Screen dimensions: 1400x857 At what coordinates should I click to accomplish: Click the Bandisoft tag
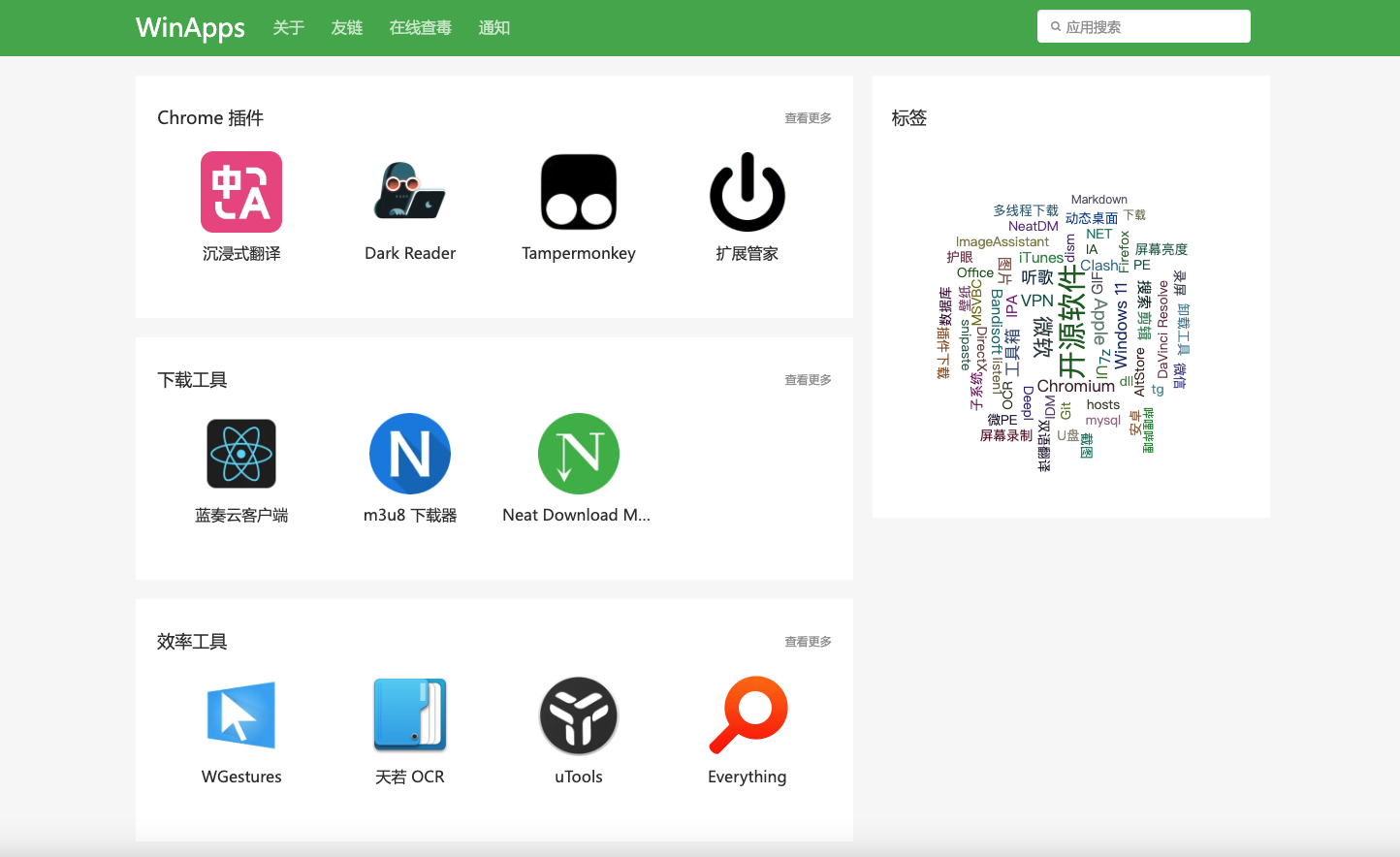997,320
